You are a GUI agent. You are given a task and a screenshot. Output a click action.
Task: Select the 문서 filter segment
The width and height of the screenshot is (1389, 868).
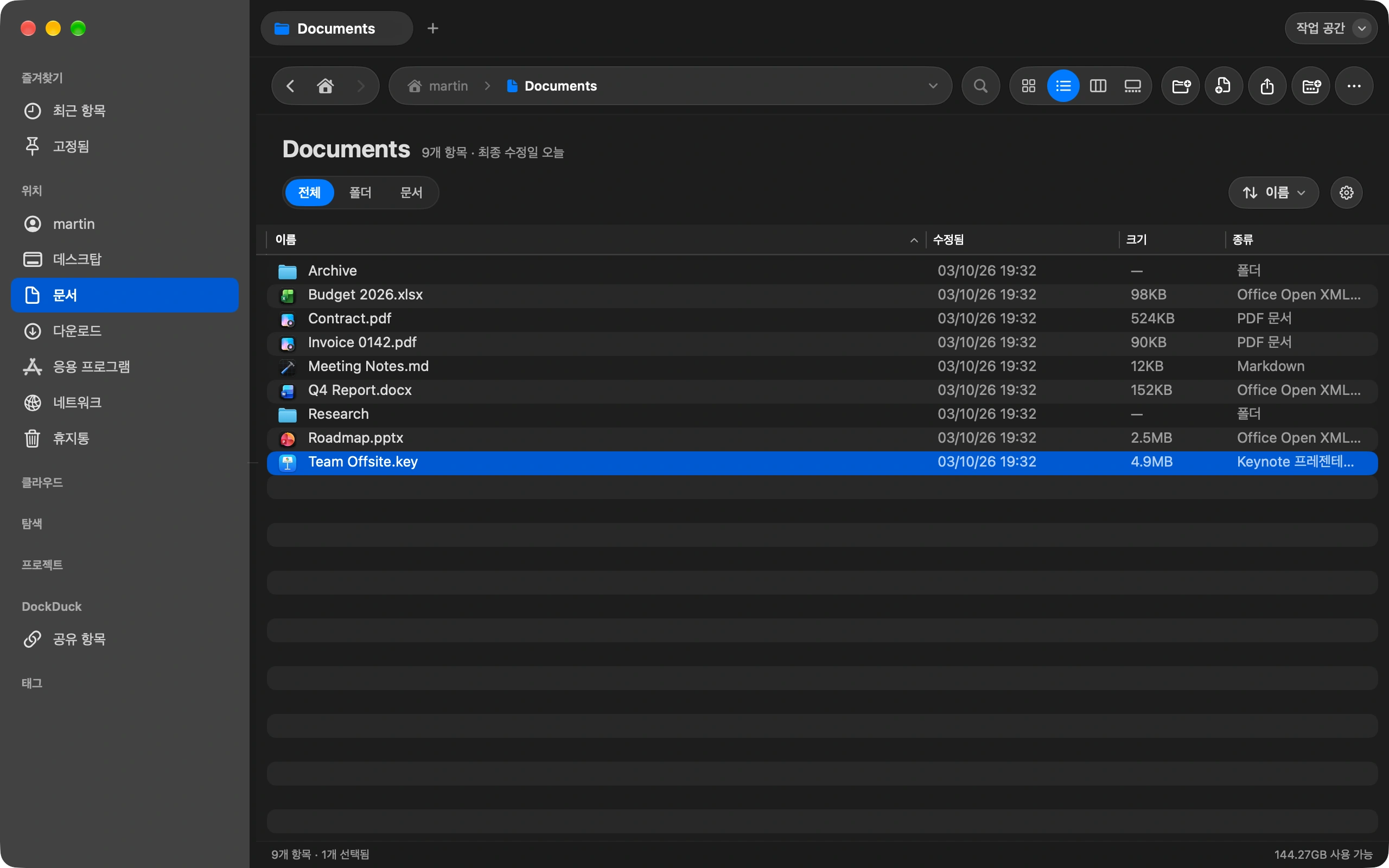point(411,193)
